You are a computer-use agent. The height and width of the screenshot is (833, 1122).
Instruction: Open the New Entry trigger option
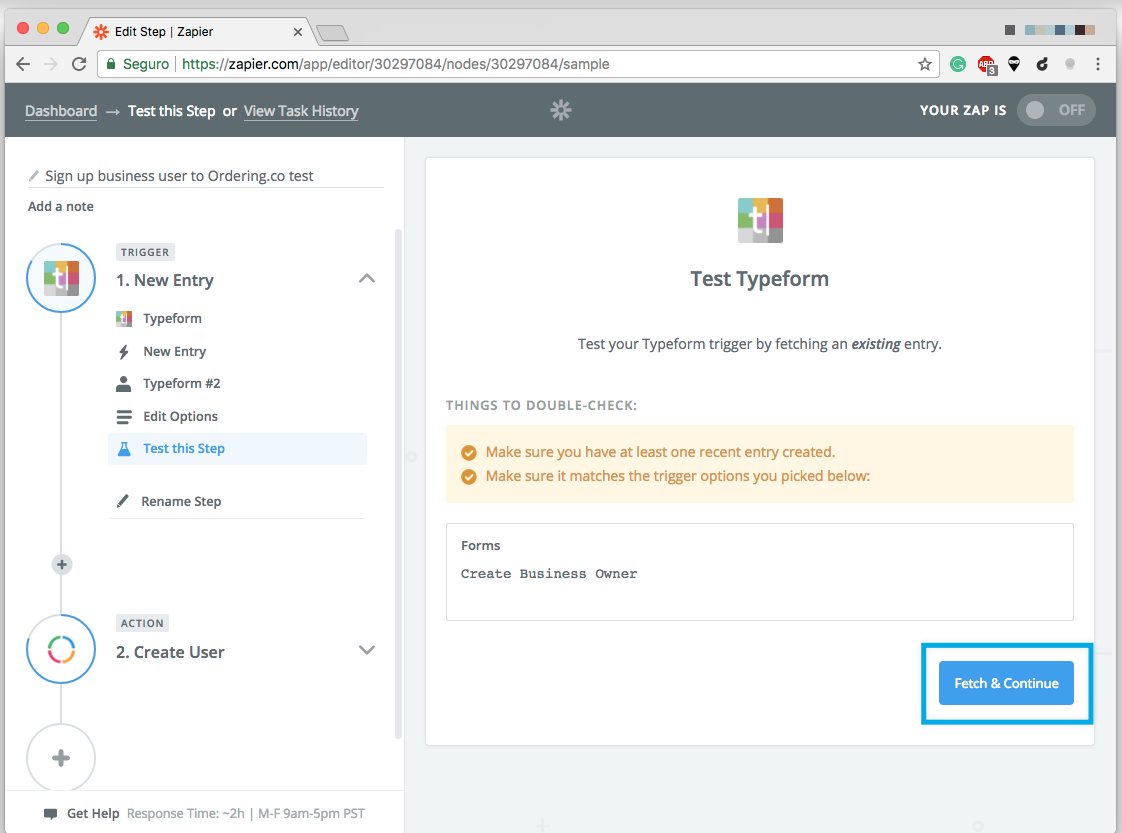[175, 351]
